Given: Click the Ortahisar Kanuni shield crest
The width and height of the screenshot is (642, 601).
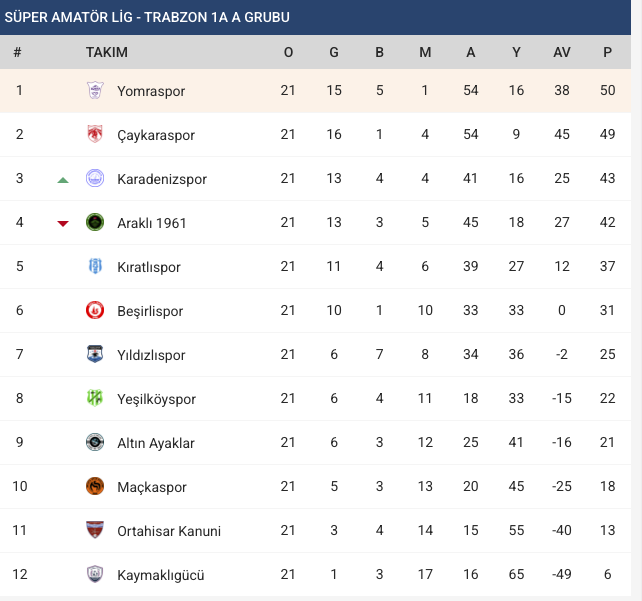Looking at the screenshot, I should point(95,530).
